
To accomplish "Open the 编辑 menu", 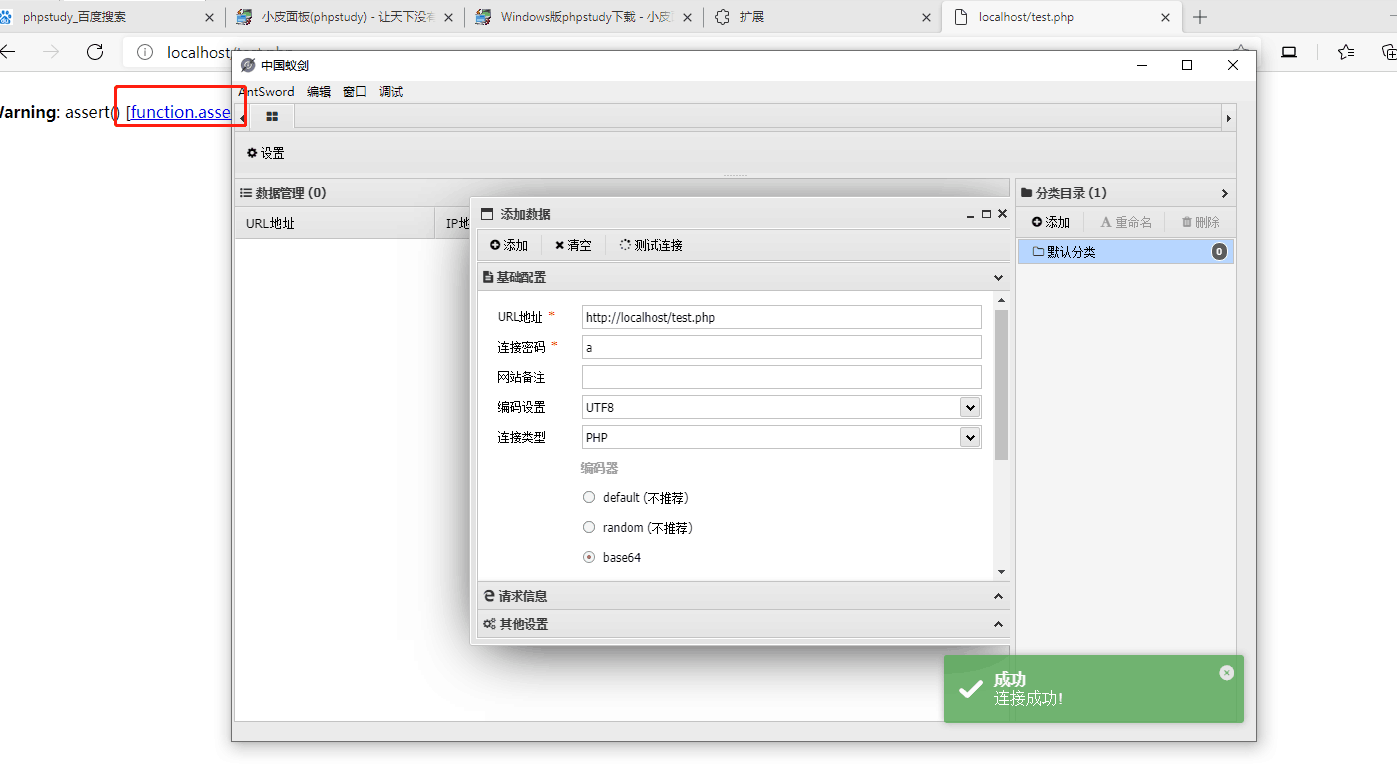I will pos(319,92).
